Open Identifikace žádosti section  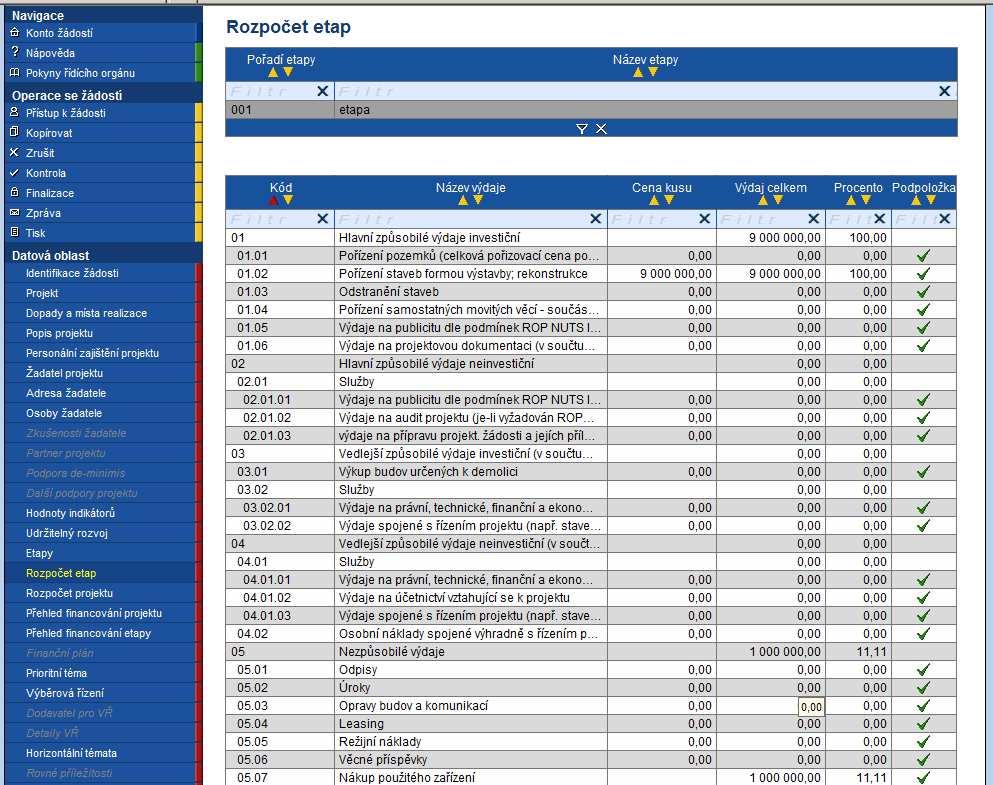[x=72, y=273]
